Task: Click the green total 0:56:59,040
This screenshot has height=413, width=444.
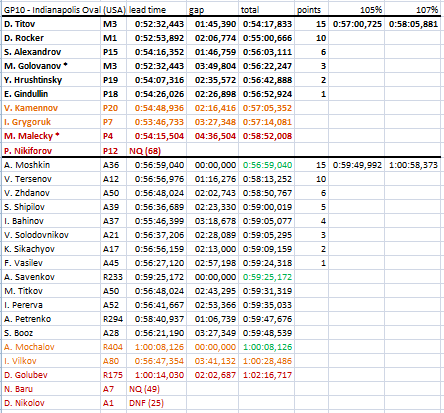Action: coord(267,165)
